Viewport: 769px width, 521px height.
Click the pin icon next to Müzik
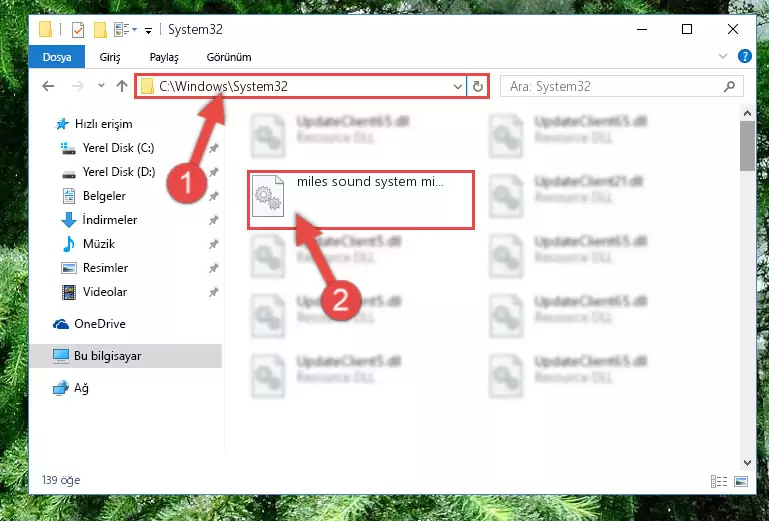point(213,244)
